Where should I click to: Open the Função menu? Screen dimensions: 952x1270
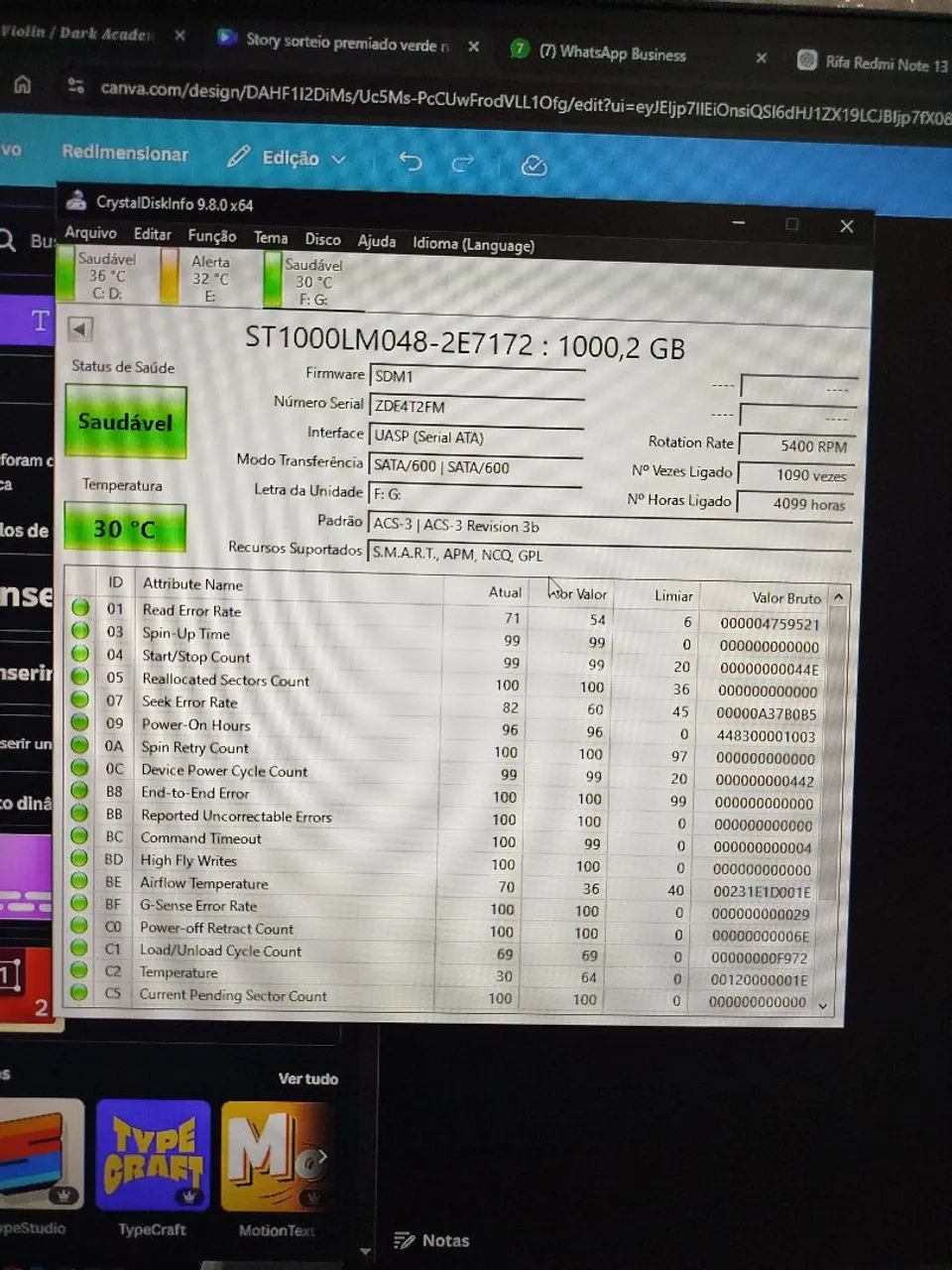click(212, 236)
